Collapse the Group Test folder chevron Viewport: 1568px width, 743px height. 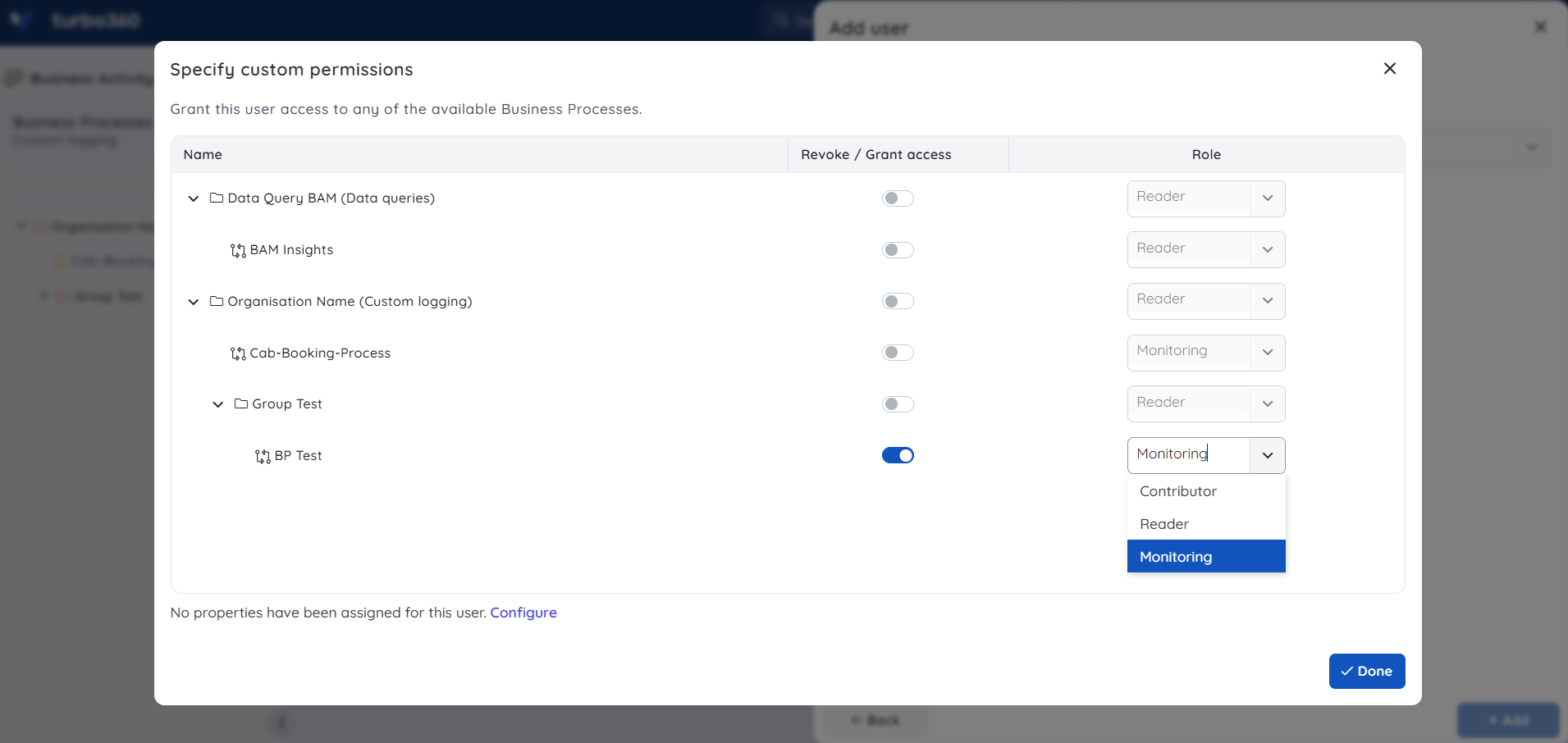218,404
